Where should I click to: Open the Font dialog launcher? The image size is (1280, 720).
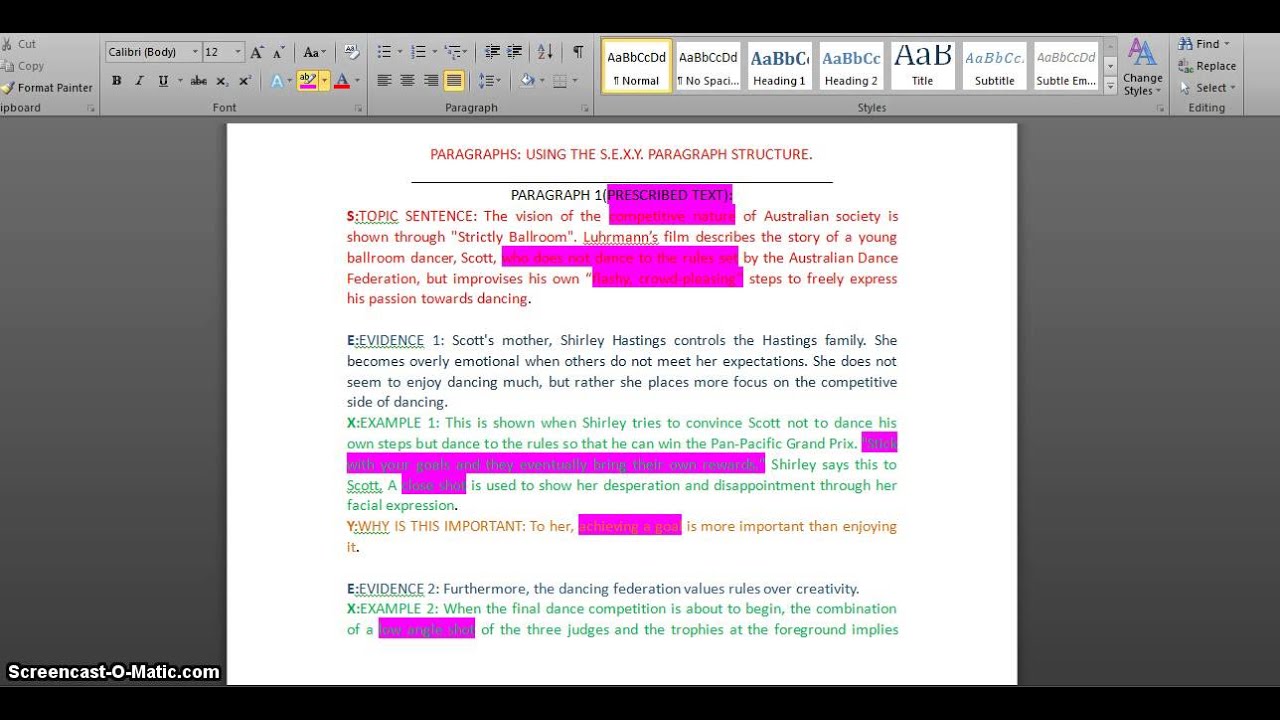pos(358,108)
